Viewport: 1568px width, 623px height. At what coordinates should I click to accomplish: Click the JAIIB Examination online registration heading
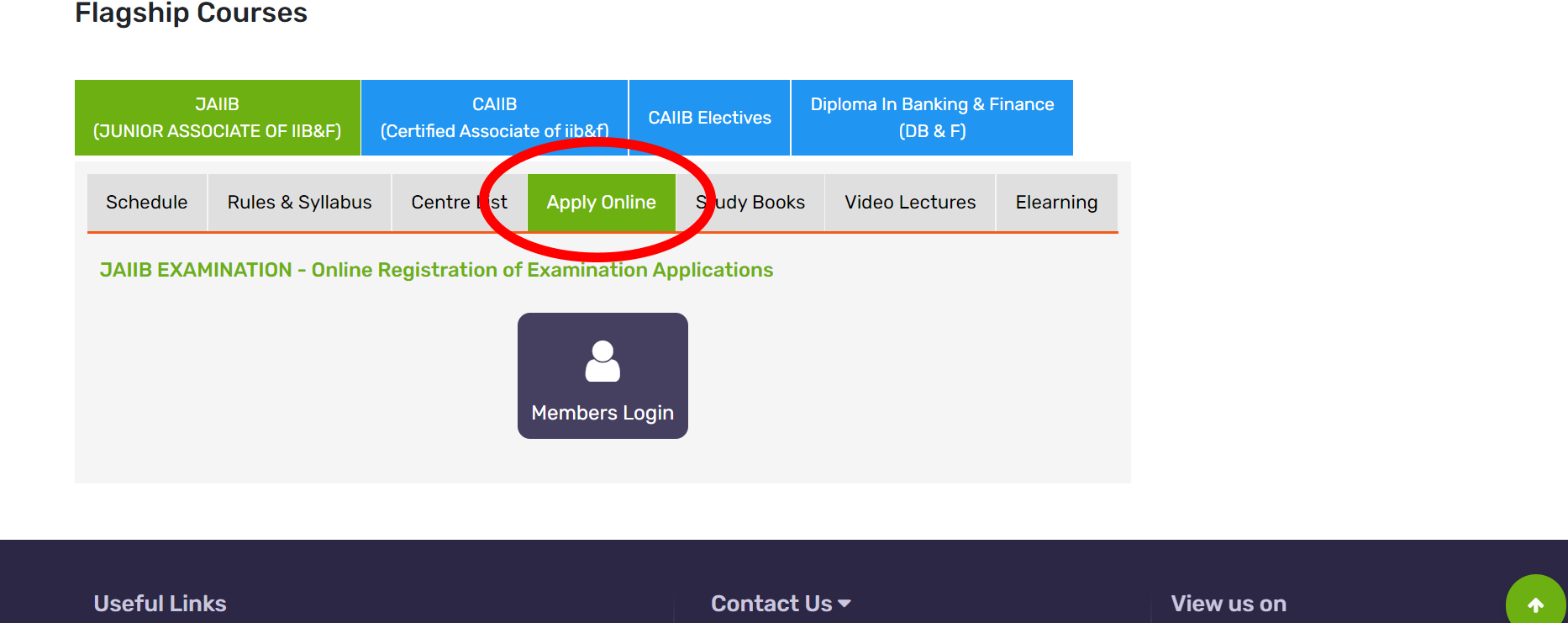point(436,270)
